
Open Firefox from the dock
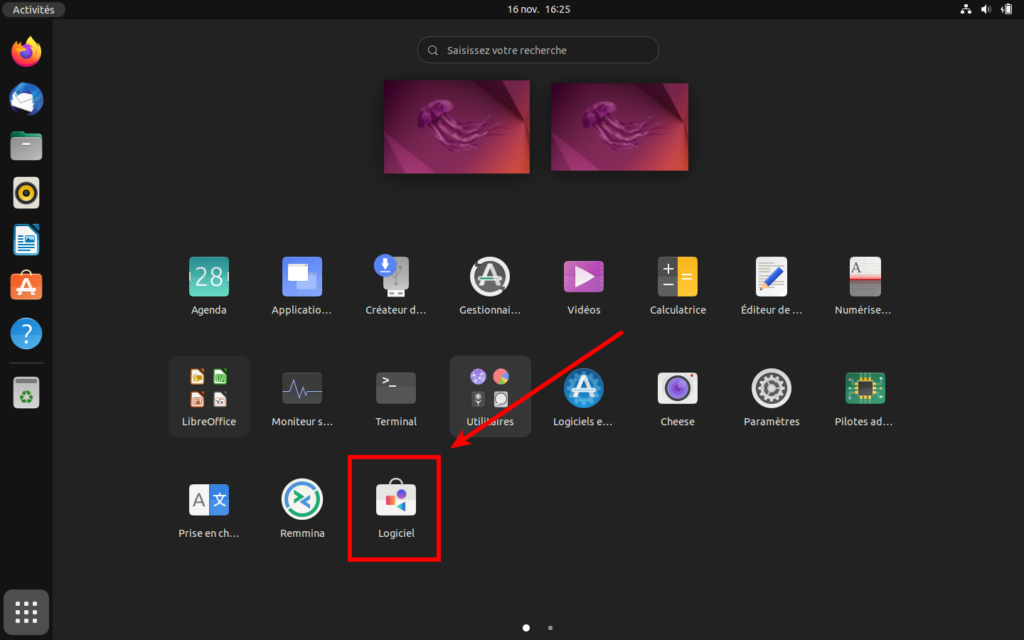pyautogui.click(x=27, y=52)
